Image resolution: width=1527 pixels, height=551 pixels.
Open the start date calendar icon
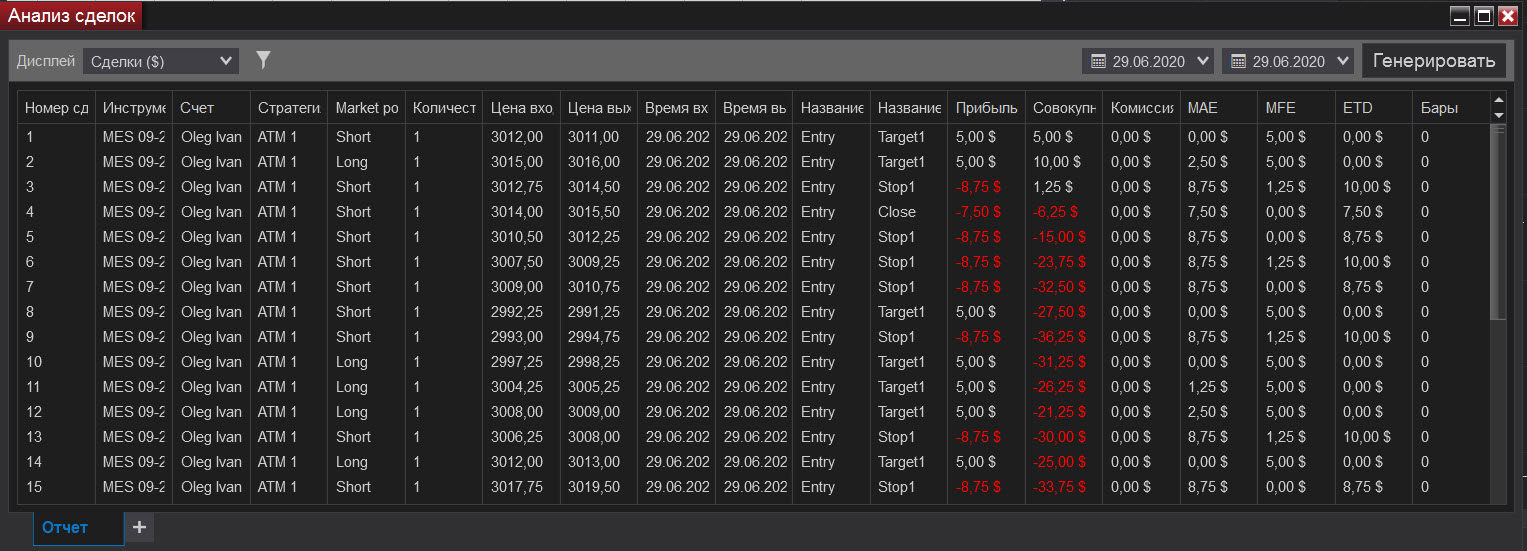[1098, 61]
